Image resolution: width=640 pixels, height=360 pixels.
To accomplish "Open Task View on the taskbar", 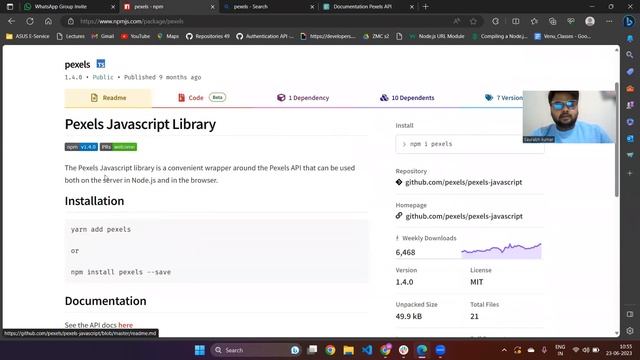I will tap(312, 350).
